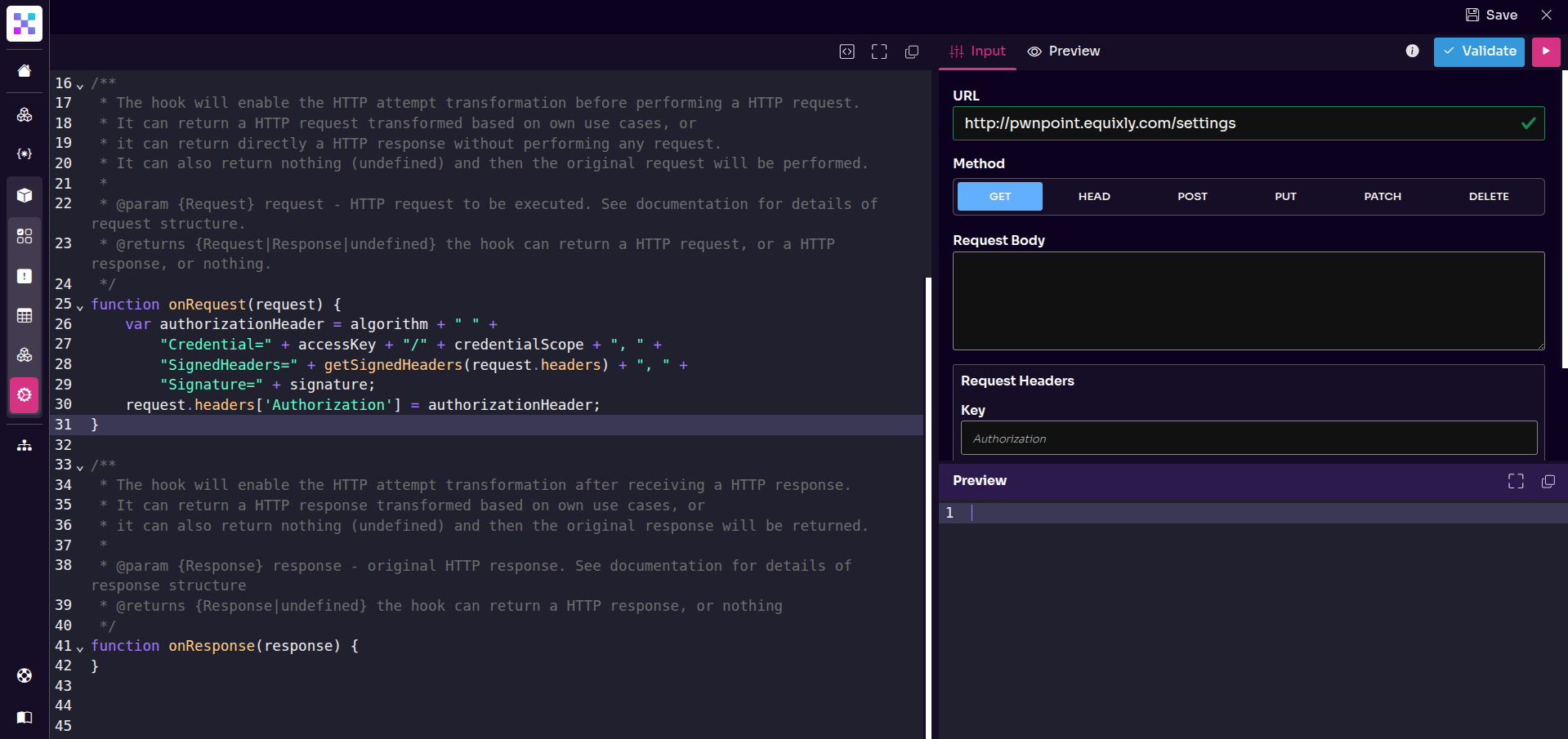Select the highlighted pink gear settings icon
1568x739 pixels.
click(25, 395)
